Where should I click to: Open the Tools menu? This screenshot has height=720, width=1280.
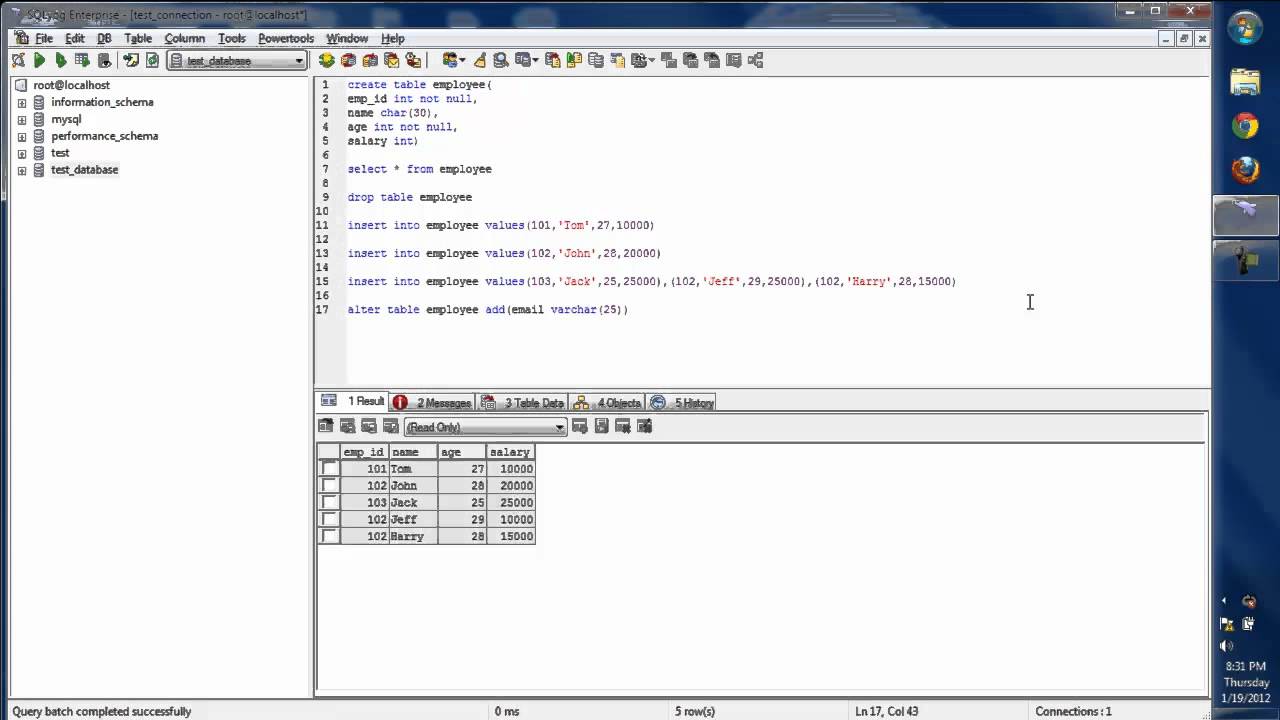[232, 38]
